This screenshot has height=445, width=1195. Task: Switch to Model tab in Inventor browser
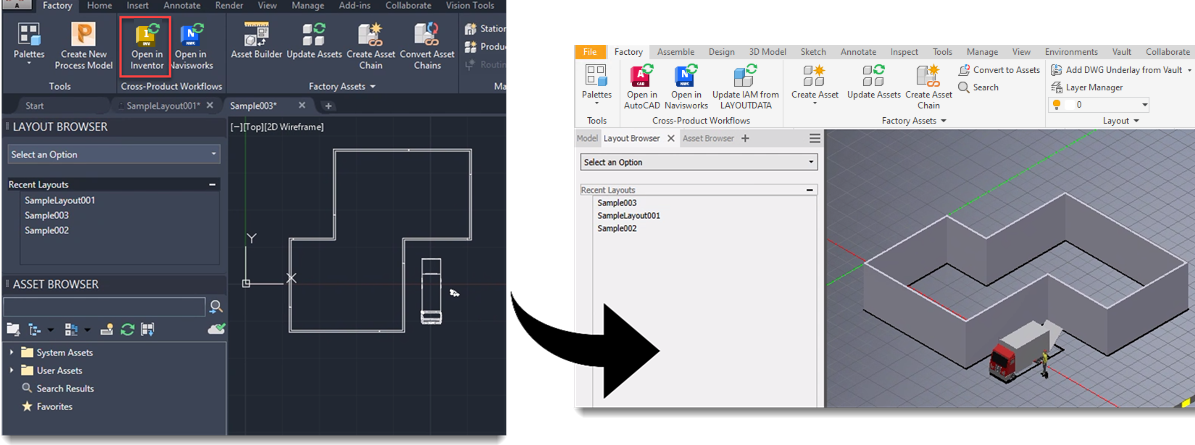pos(587,139)
